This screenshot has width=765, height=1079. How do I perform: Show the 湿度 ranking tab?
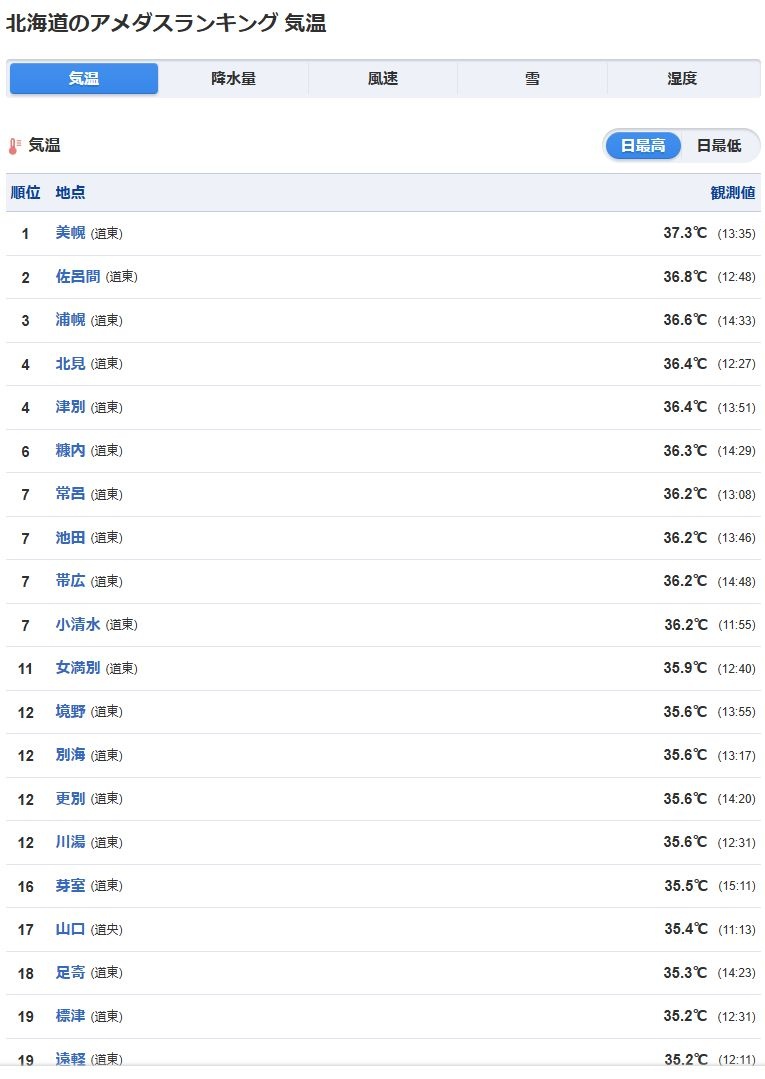pyautogui.click(x=682, y=79)
